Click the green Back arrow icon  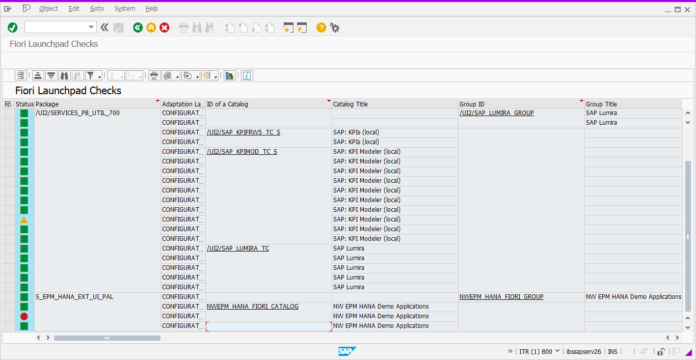(138, 28)
